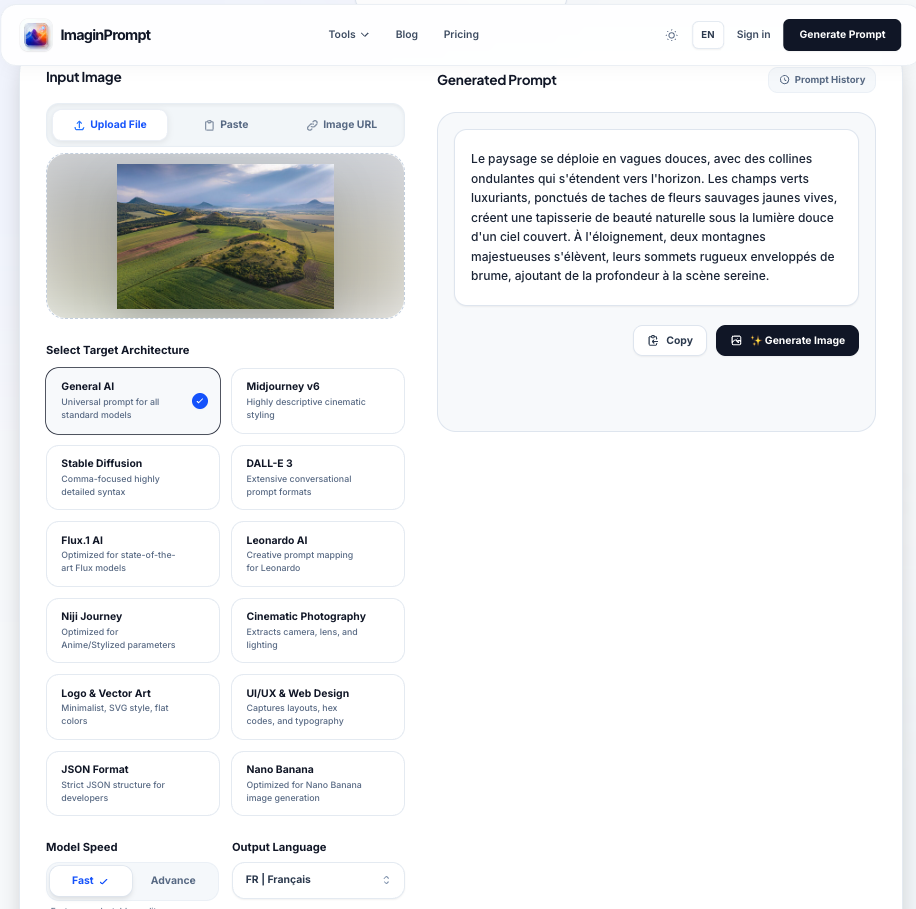
Task: Switch to the Paste tab
Action: coord(226,125)
